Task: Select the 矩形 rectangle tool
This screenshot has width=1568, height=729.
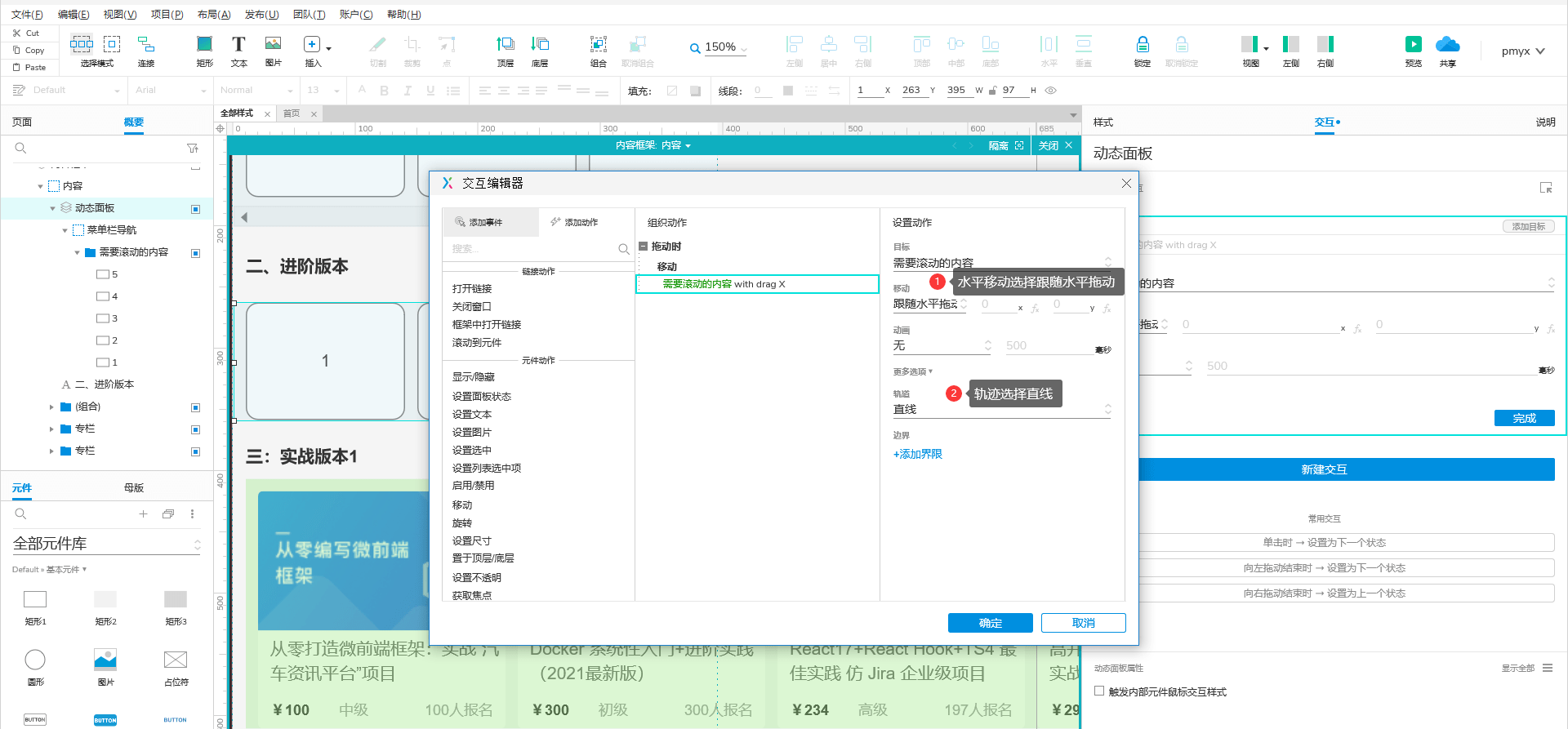Action: tap(205, 51)
